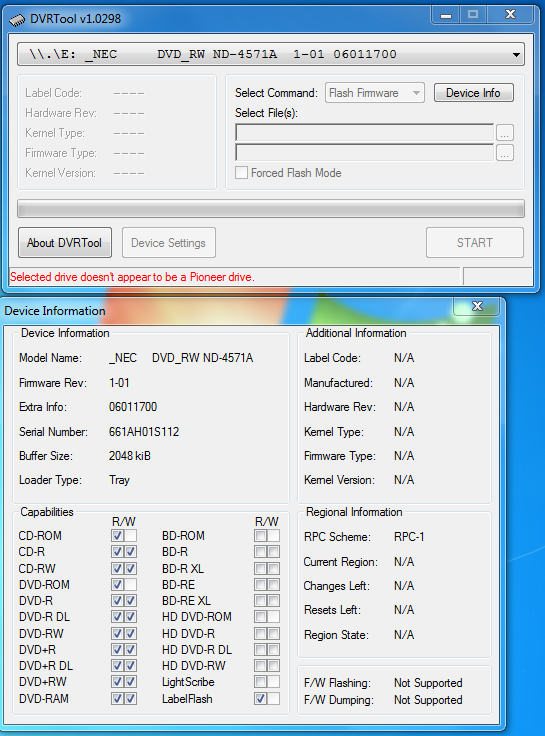Image resolution: width=545 pixels, height=736 pixels.
Task: Toggle DVD-R DL write checkbox
Action: [x=130, y=616]
